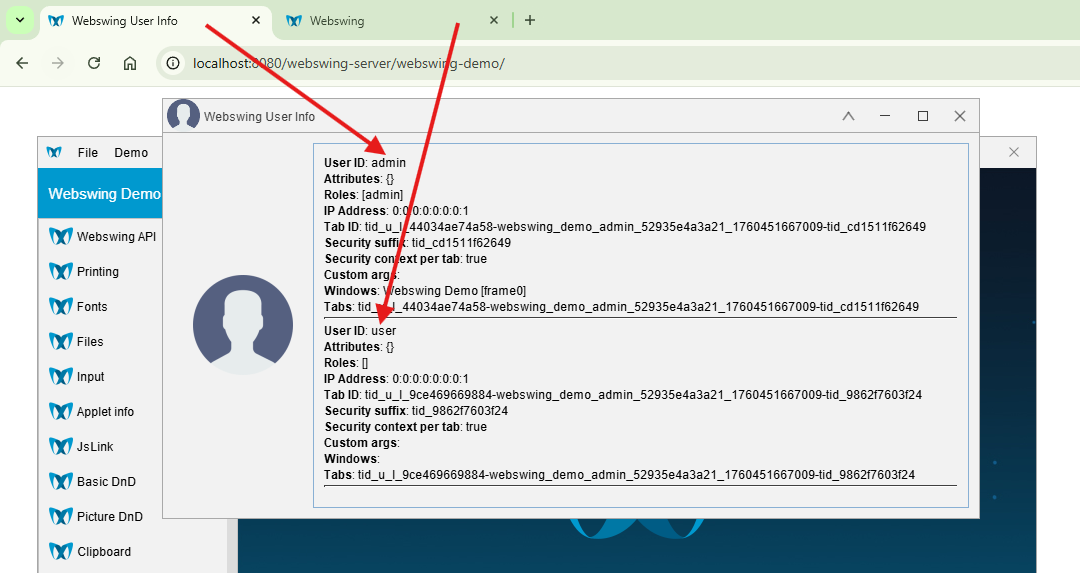Open the Demo menu
1080x573 pixels.
tap(131, 153)
